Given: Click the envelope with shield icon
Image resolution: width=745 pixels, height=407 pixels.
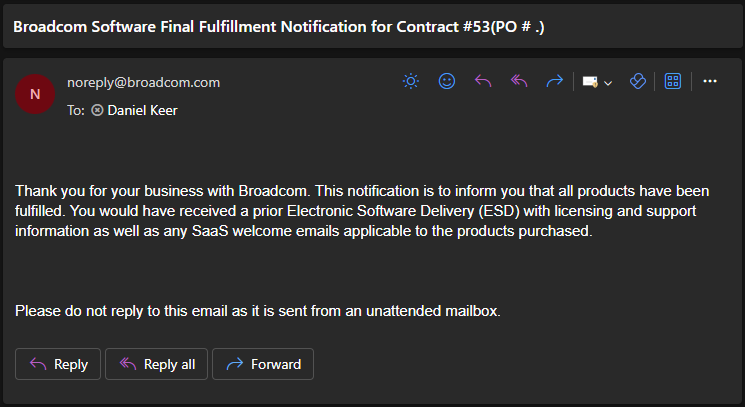Looking at the screenshot, I should click(590, 82).
